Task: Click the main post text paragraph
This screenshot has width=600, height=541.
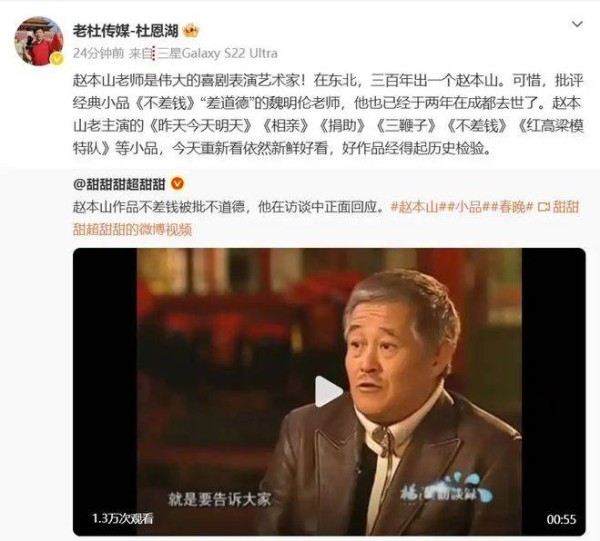Action: 328,114
